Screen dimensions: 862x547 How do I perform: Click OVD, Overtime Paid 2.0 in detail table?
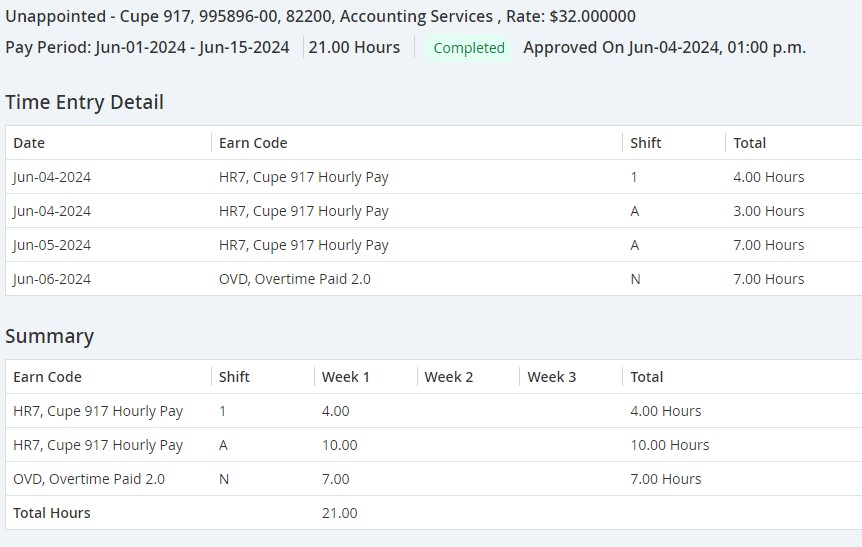[x=295, y=279]
